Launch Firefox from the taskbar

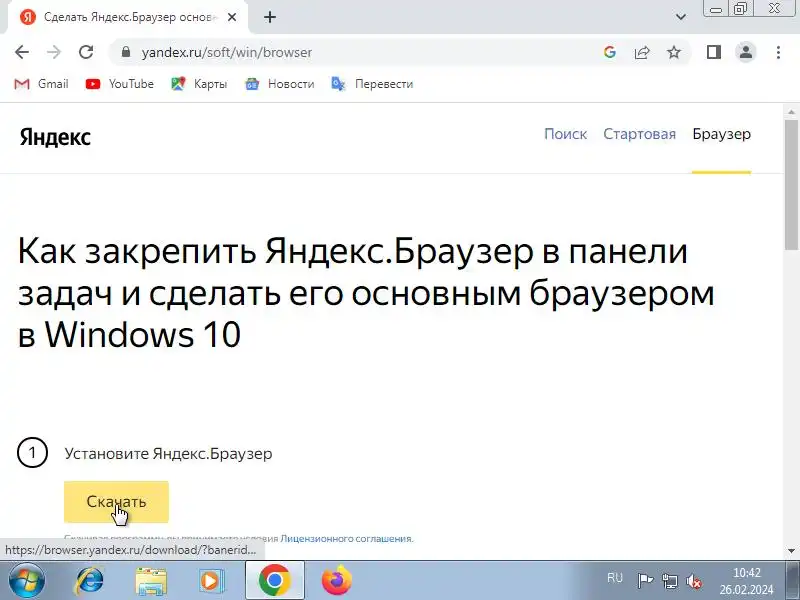pyautogui.click(x=337, y=581)
